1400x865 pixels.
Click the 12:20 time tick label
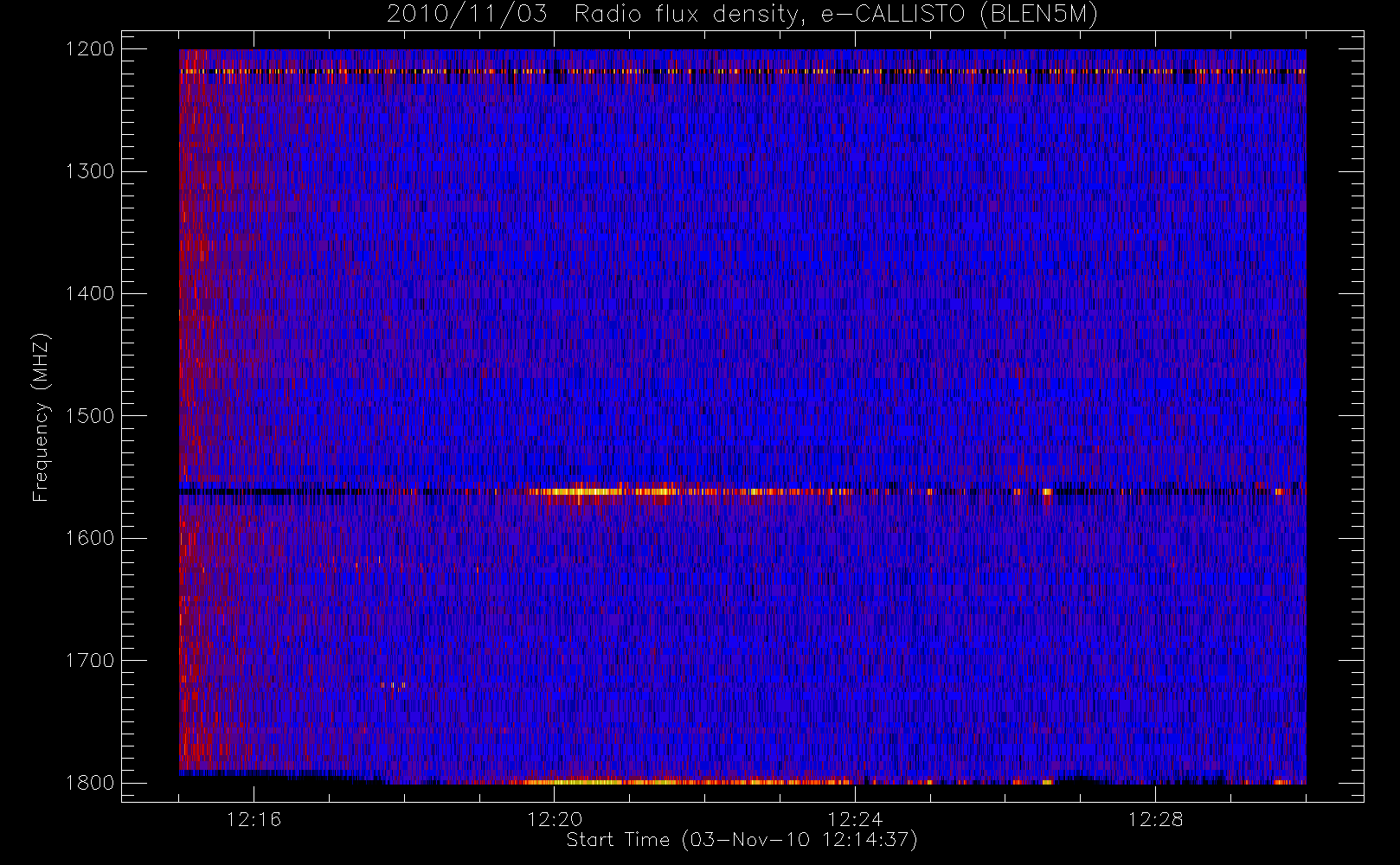(554, 819)
